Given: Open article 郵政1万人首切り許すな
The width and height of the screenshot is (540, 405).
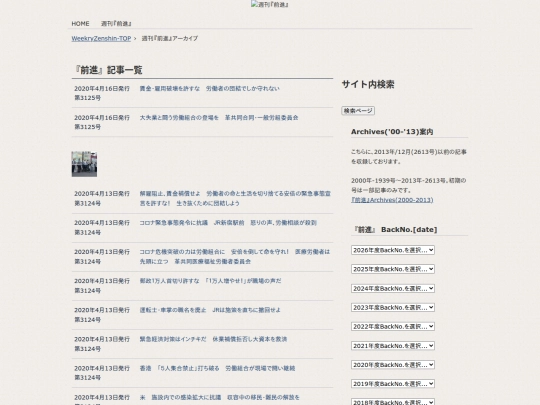Looking at the screenshot, I should [x=210, y=281].
